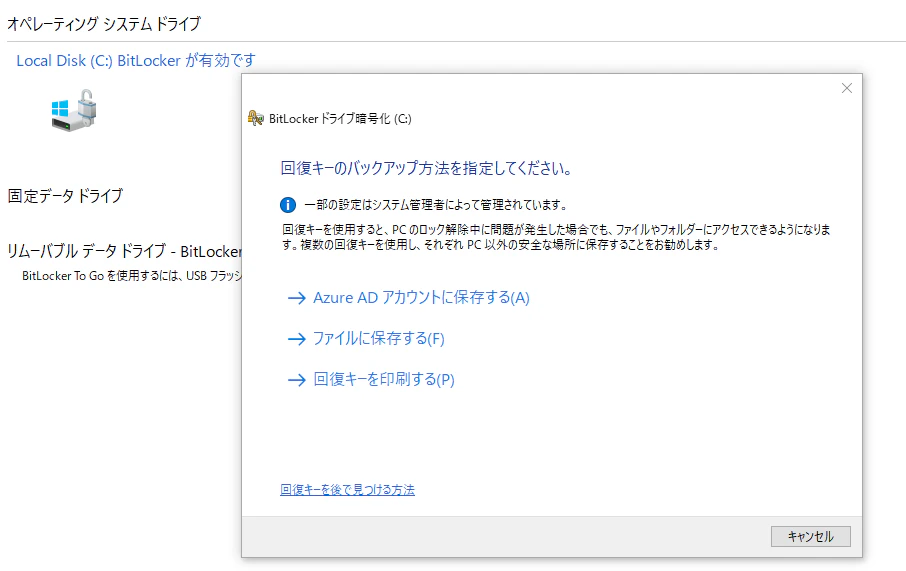Screen dimensions: 906x571
Task: Close the BitLocker dialog with X
Action: pyautogui.click(x=846, y=88)
